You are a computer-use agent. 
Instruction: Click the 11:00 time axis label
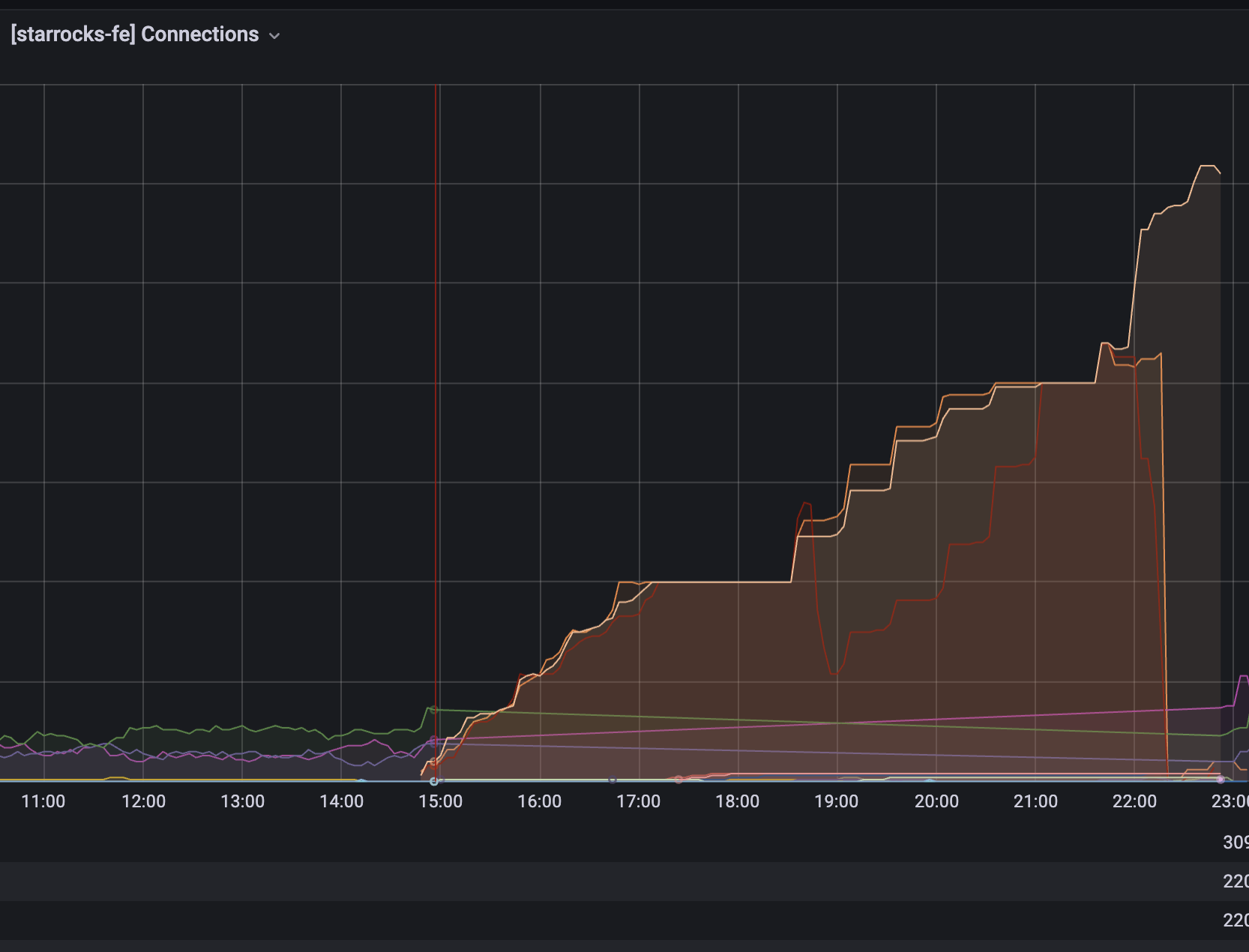pos(43,801)
